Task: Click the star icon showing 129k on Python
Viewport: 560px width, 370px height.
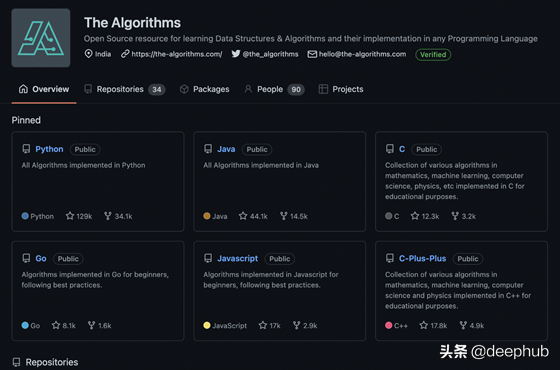Action: click(x=70, y=216)
